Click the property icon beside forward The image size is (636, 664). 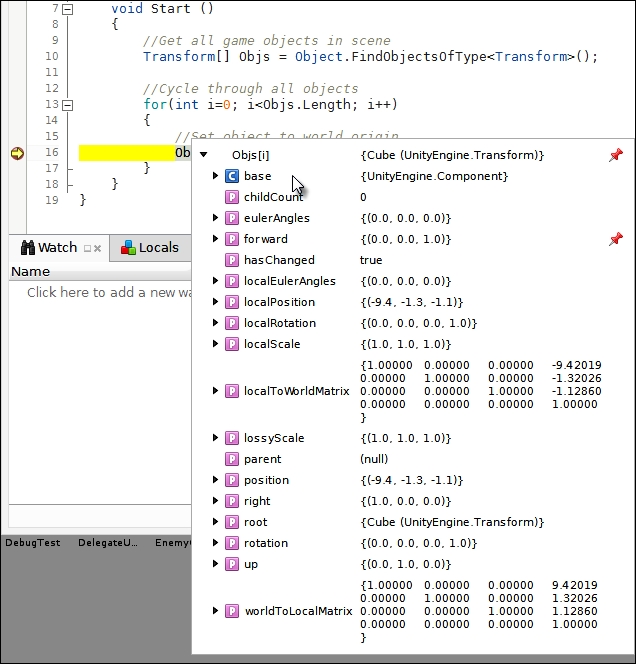[x=232, y=239]
